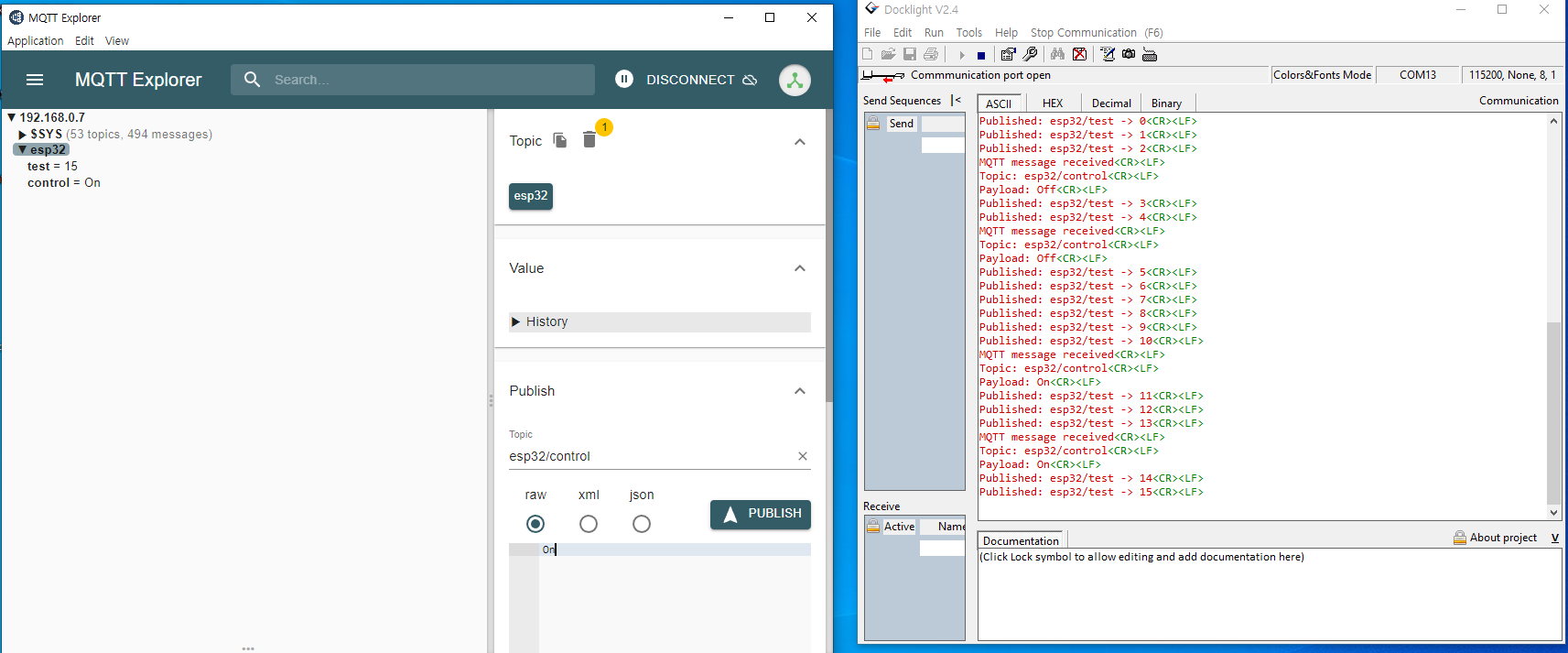Click the blue Stop Communication square icon
The image size is (1568, 653).
981,55
